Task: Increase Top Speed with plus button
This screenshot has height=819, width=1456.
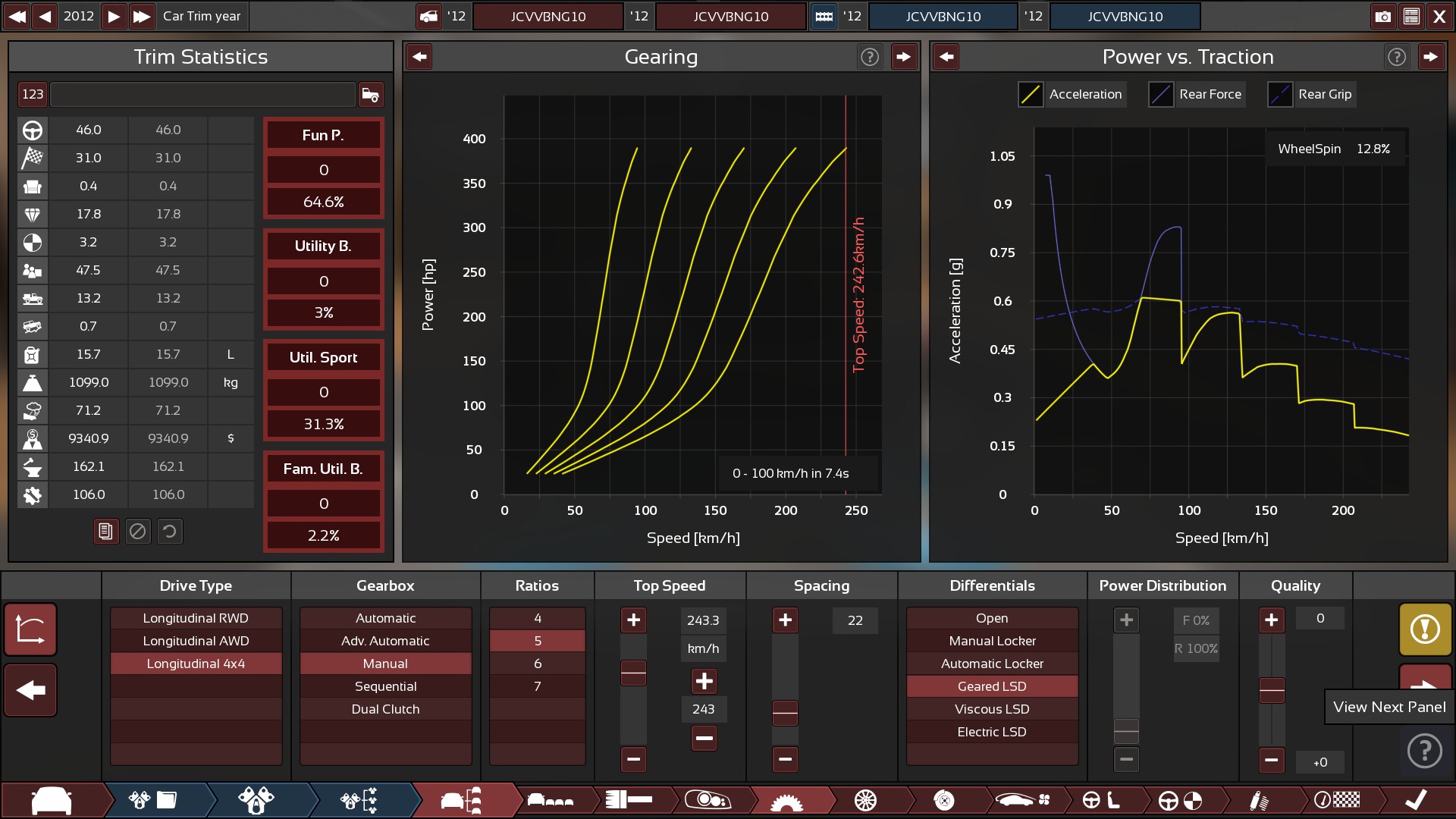Action: pos(633,620)
